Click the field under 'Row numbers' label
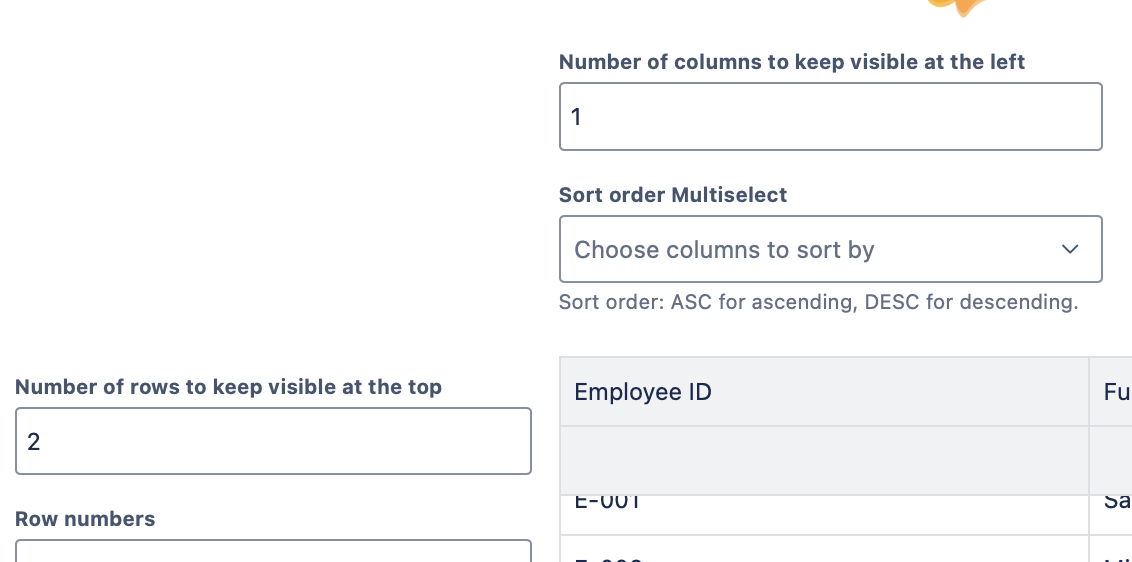Image resolution: width=1132 pixels, height=562 pixels. point(273,551)
